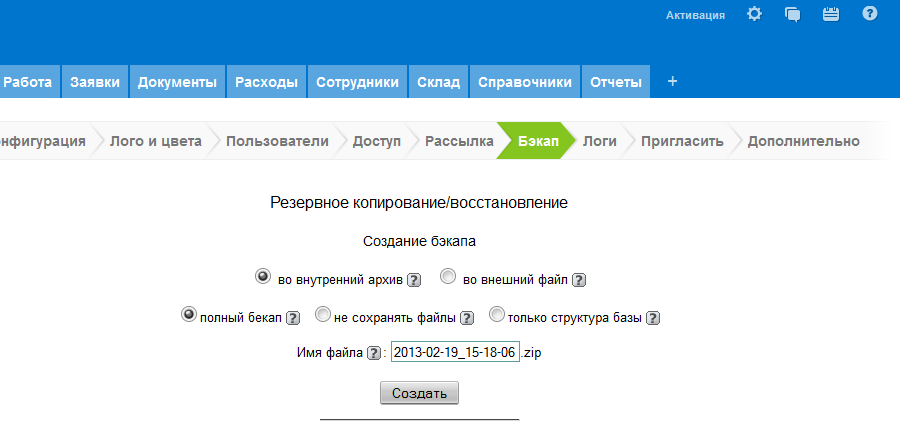Open settings gear icon in header
The image size is (900, 429).
click(755, 14)
